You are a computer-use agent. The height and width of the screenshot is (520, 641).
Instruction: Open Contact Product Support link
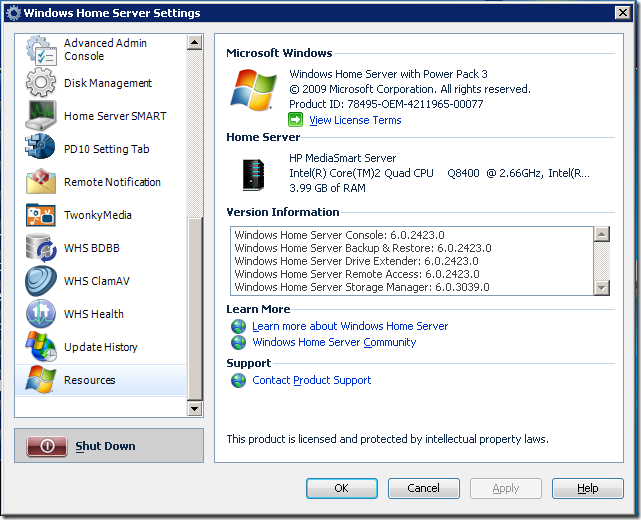312,380
